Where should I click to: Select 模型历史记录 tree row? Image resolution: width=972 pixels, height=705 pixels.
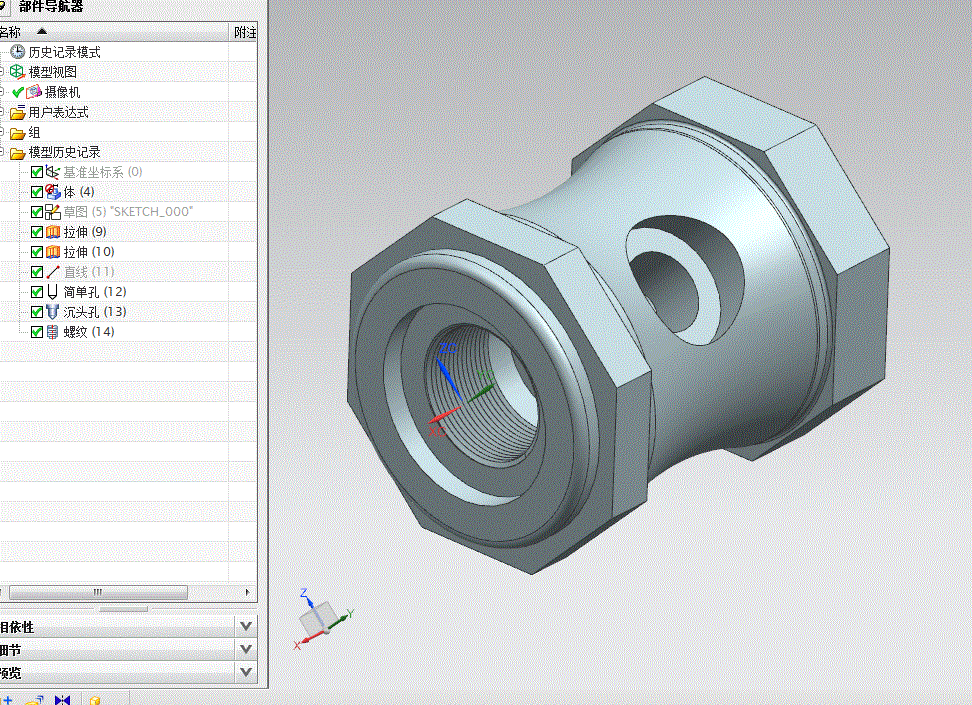point(128,152)
